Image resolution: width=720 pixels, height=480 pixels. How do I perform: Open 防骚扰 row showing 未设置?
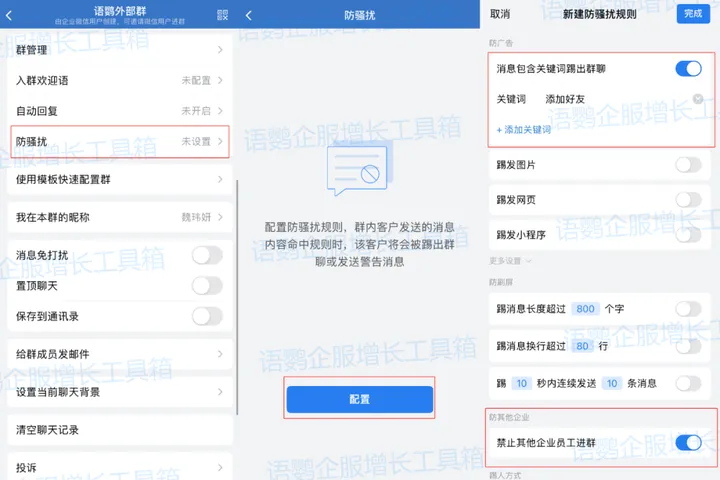pos(119,141)
